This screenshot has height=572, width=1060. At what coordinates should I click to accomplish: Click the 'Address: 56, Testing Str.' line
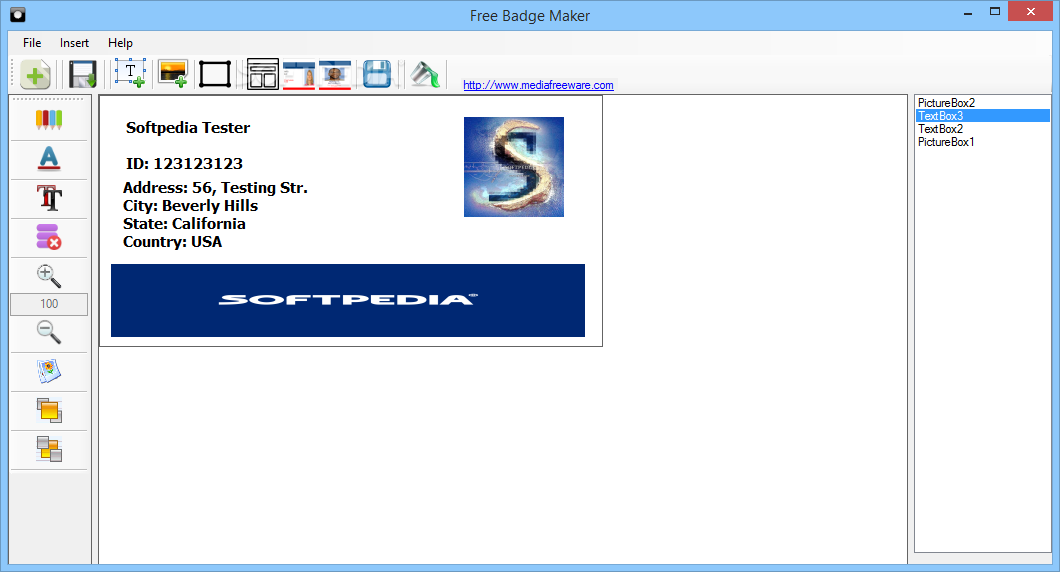tap(215, 187)
